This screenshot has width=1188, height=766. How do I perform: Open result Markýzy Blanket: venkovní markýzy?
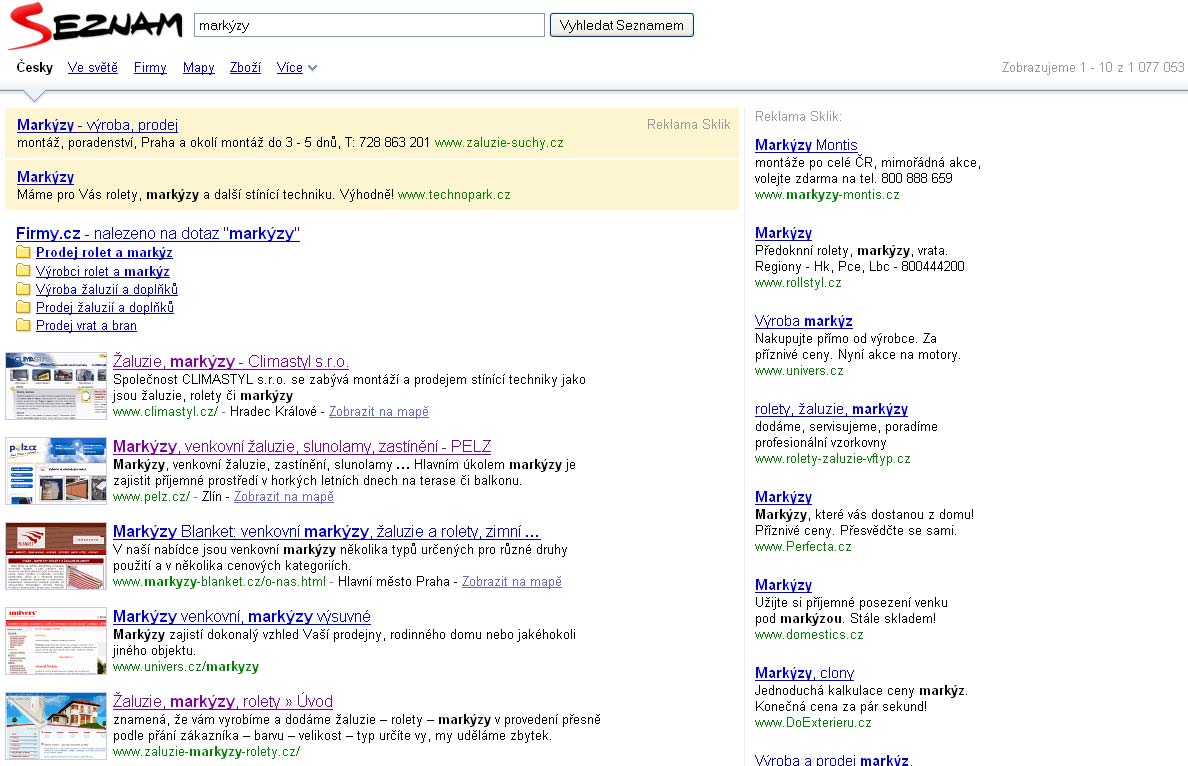coord(327,531)
